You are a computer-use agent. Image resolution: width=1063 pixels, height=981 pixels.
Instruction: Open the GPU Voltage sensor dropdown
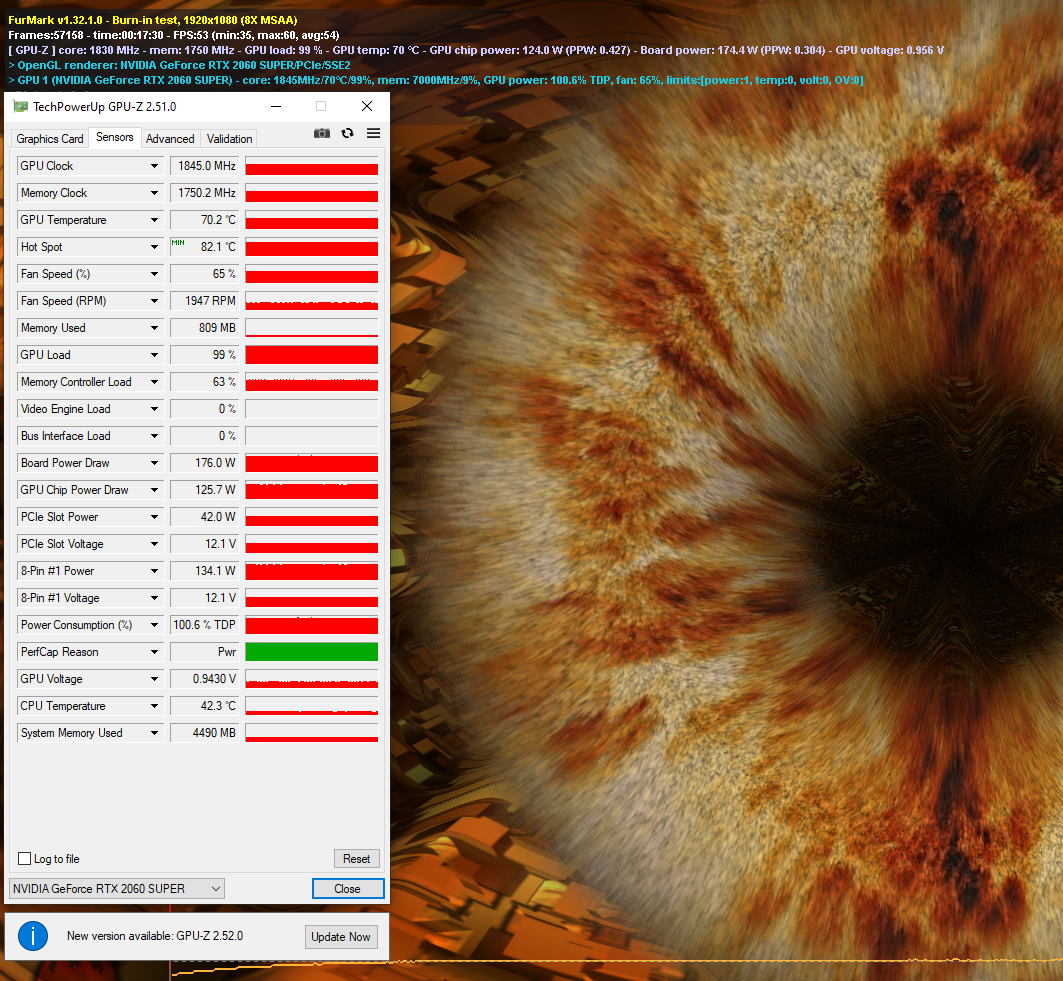(155, 679)
